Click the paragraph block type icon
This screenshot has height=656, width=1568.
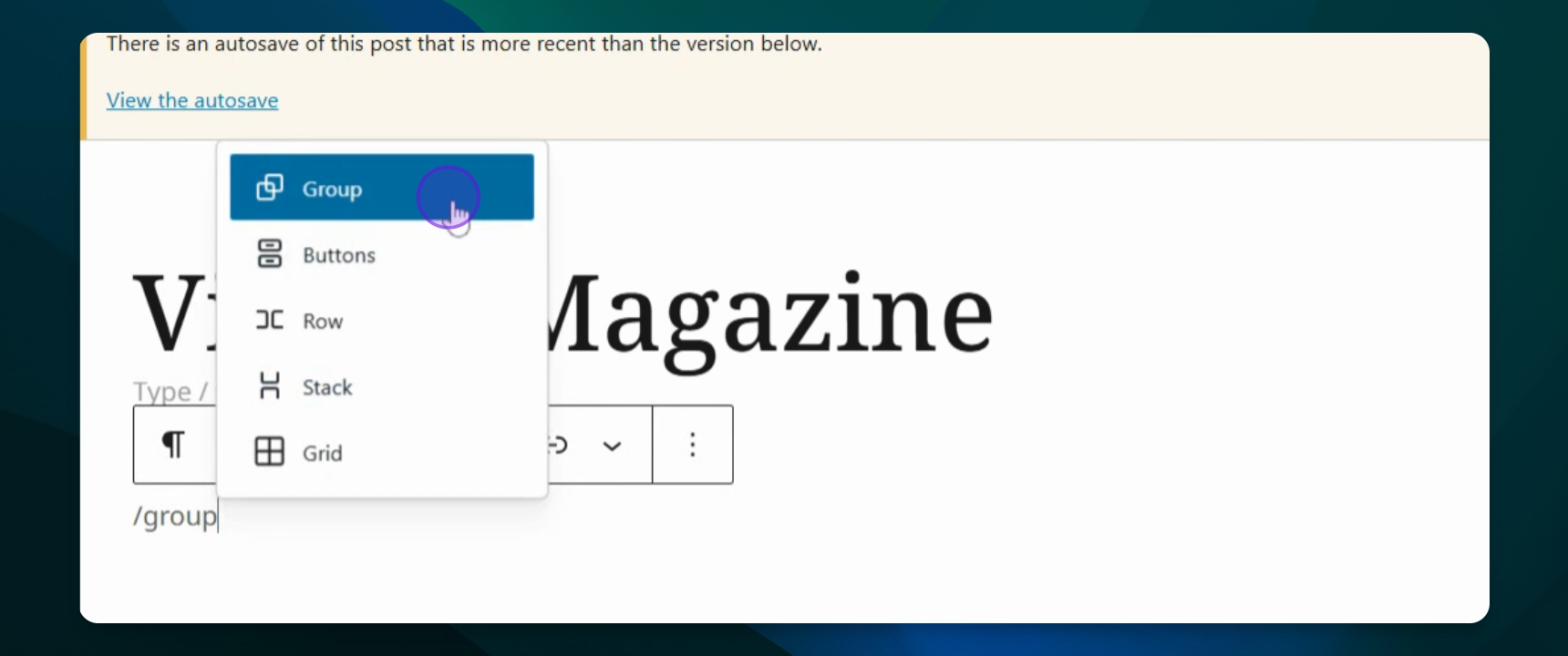173,445
